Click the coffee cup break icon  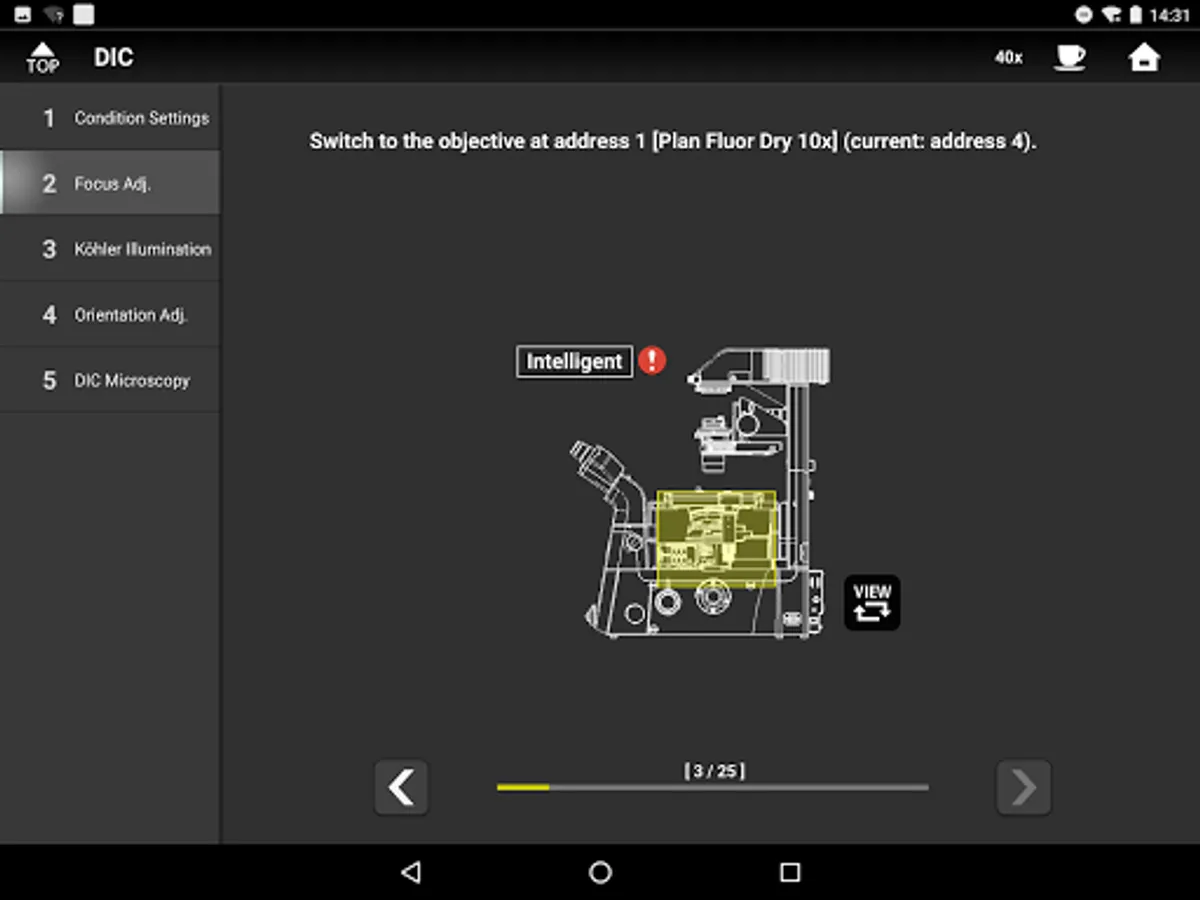[1070, 57]
